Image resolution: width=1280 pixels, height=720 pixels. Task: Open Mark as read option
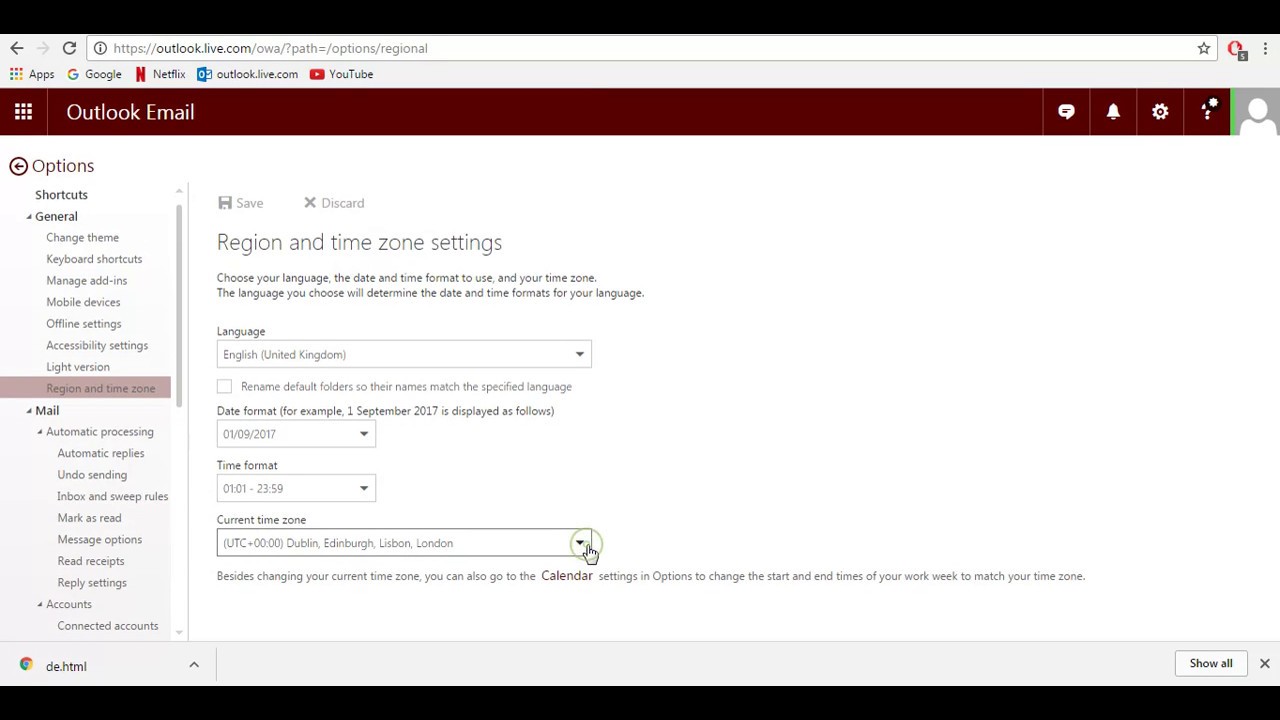(x=89, y=518)
